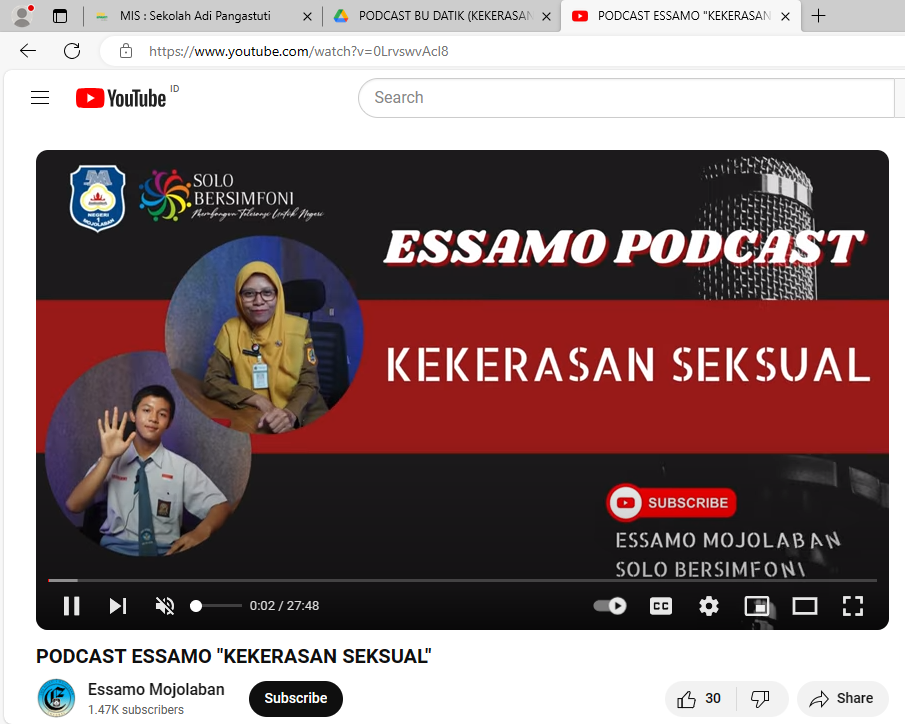Open video settings gear menu
Screen dimensions: 905x724
point(709,606)
